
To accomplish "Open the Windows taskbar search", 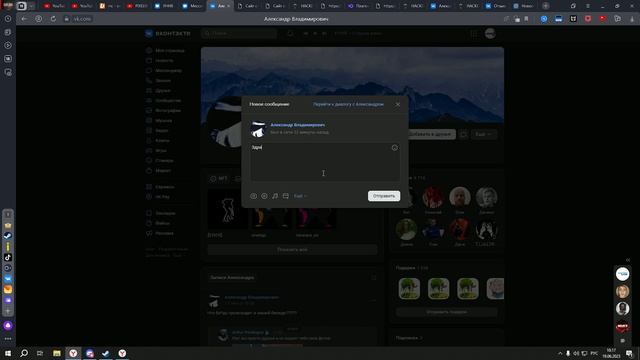I will pyautogui.click(x=24, y=353).
